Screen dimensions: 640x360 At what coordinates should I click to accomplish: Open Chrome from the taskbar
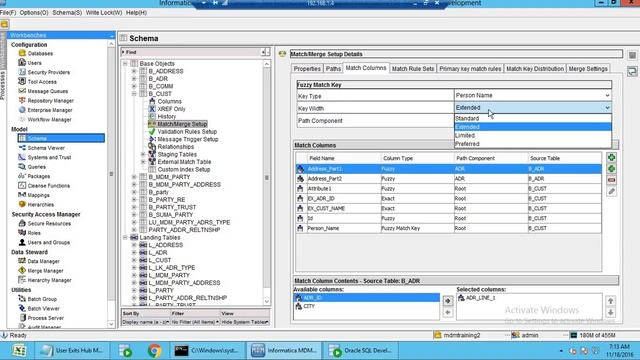[154, 351]
